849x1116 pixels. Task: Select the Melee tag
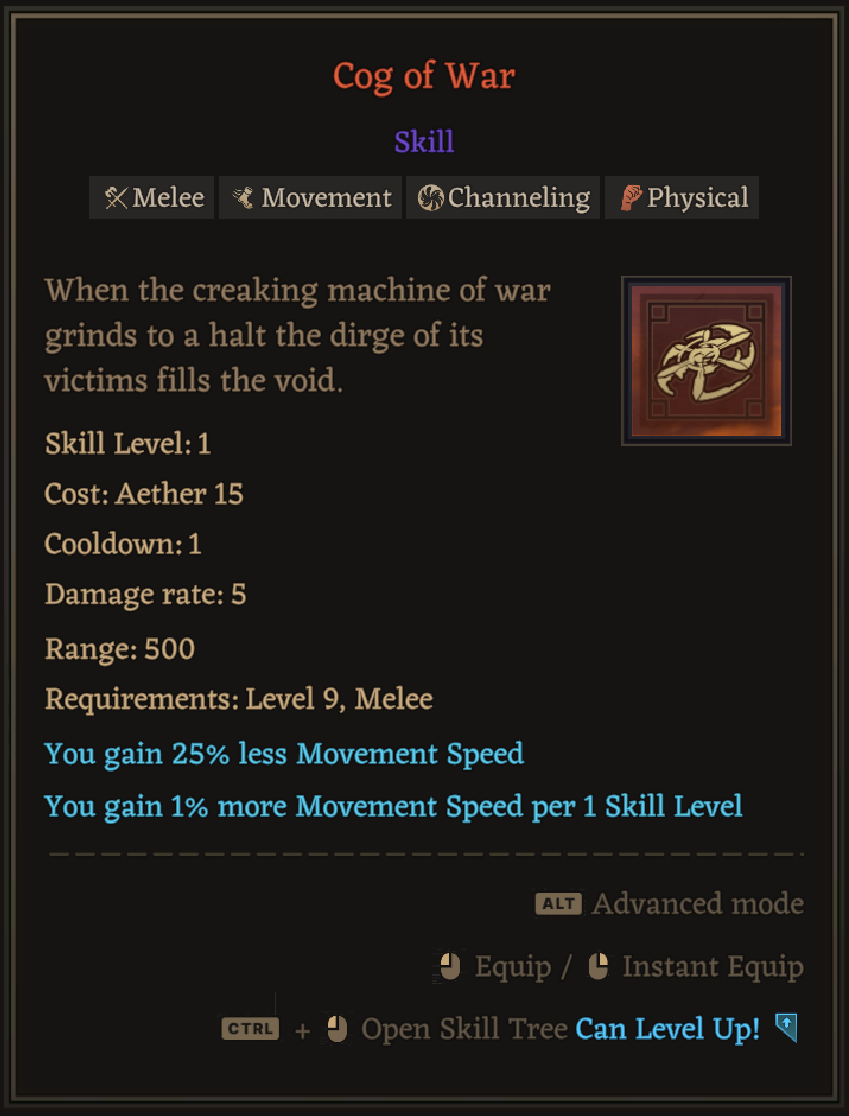[x=152, y=198]
